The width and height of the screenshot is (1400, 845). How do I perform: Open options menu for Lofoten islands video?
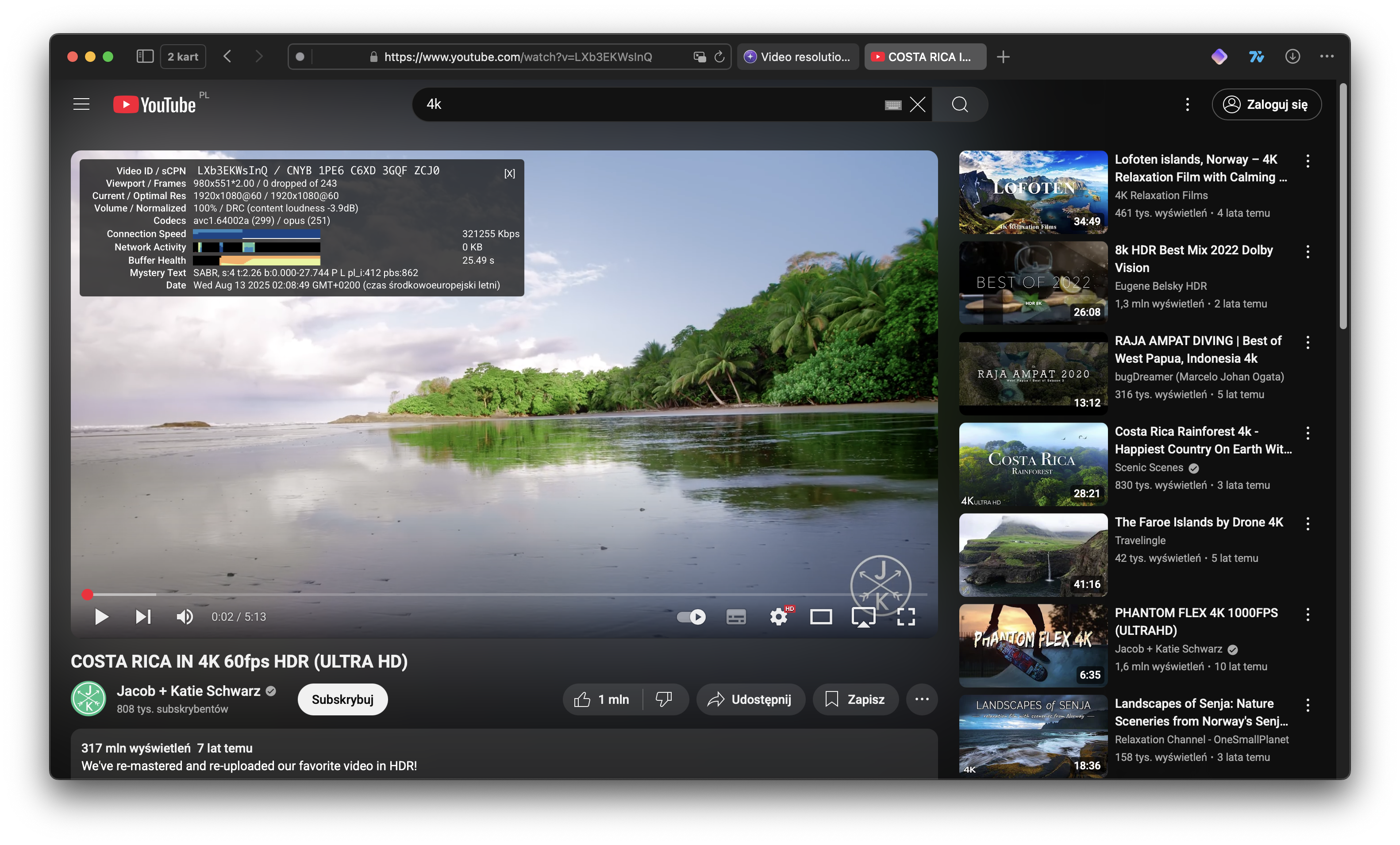click(x=1308, y=161)
